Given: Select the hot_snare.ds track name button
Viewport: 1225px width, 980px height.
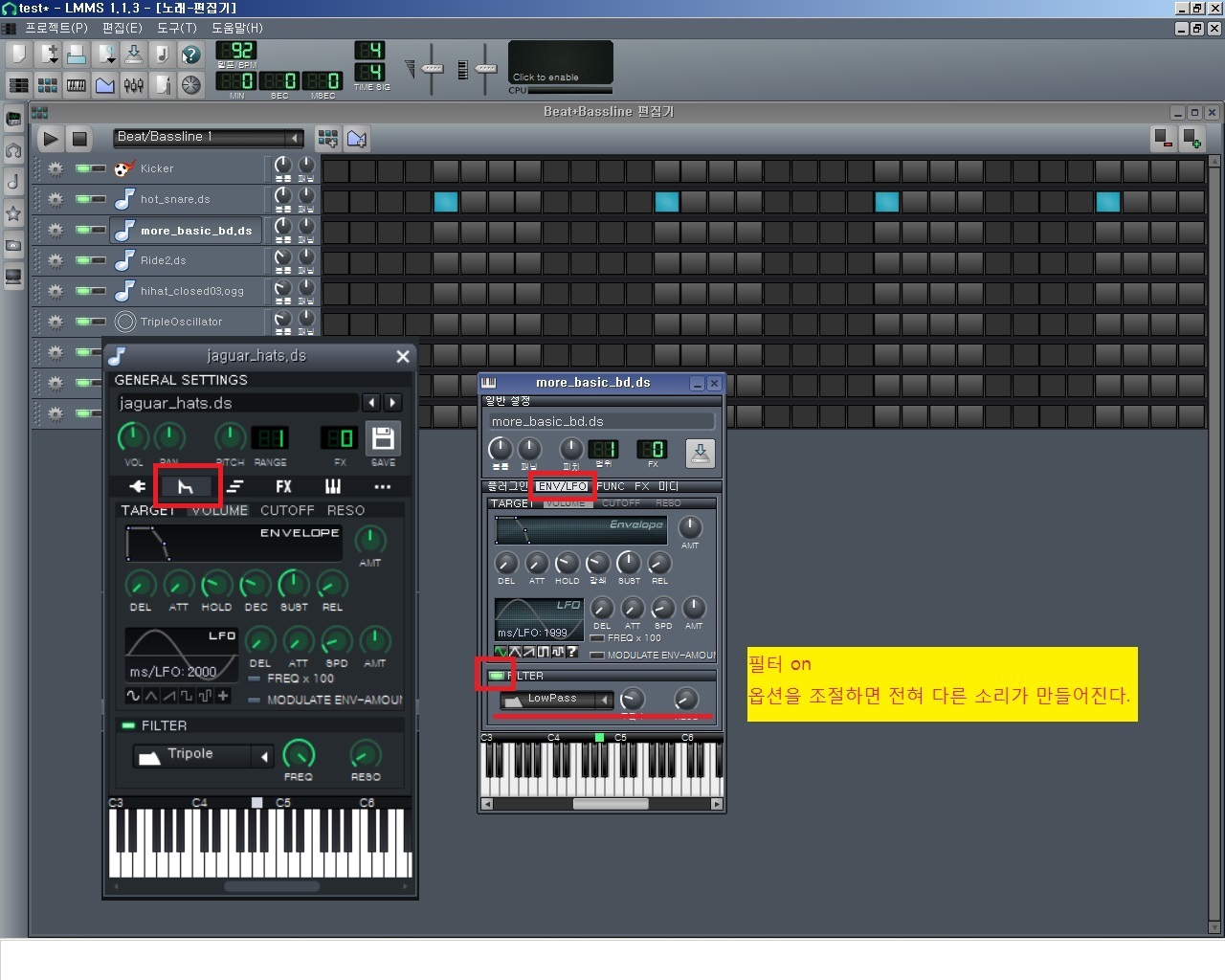Looking at the screenshot, I should (187, 199).
